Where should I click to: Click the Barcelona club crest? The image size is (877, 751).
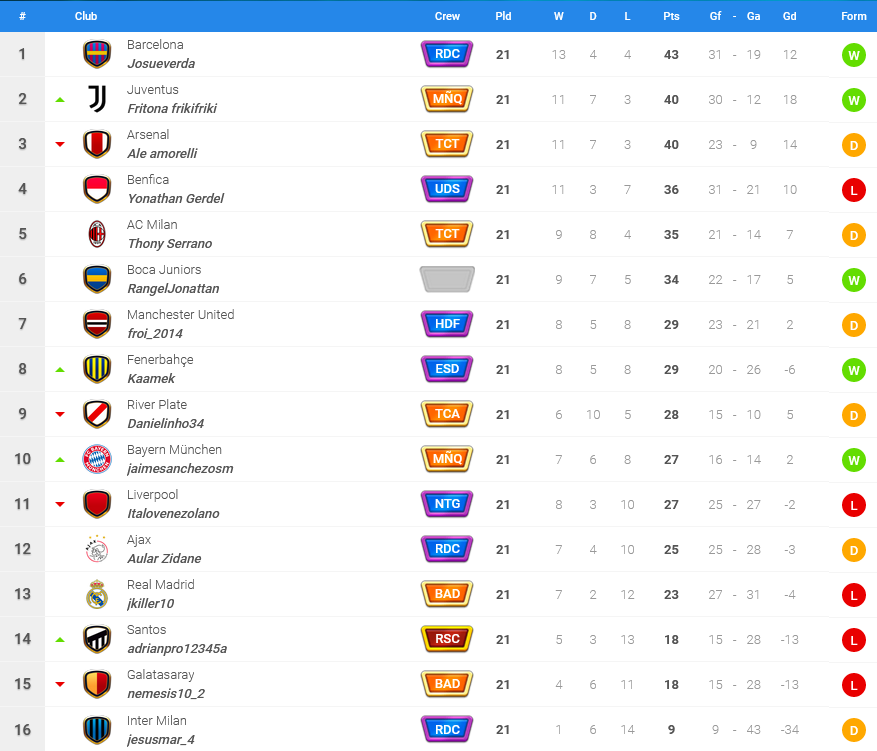click(97, 54)
